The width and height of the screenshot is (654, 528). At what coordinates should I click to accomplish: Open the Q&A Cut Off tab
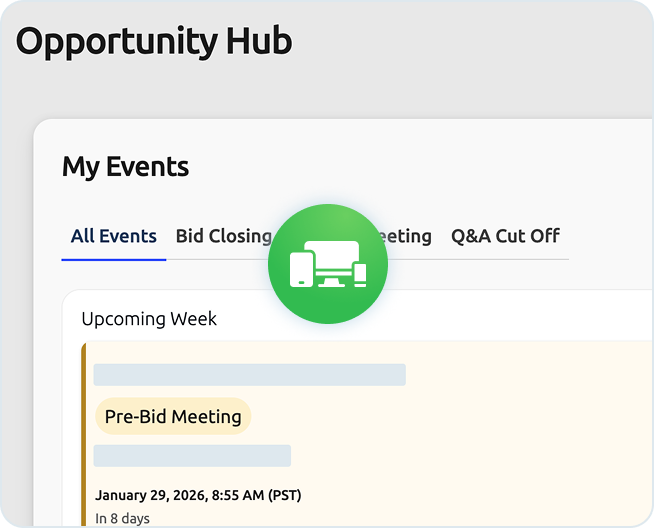click(505, 237)
